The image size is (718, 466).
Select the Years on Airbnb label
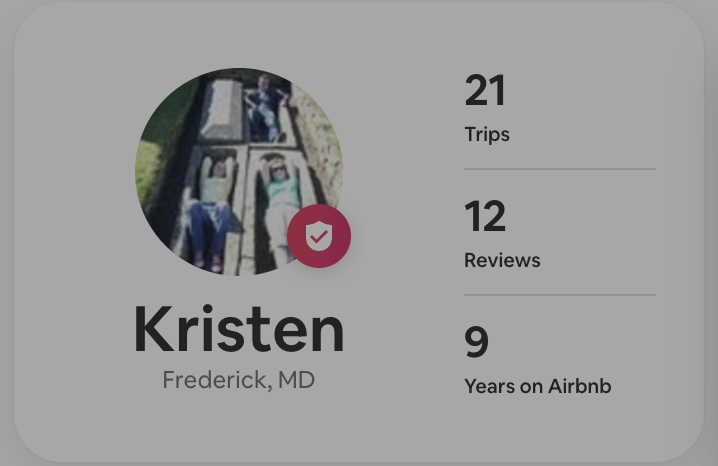coord(537,386)
